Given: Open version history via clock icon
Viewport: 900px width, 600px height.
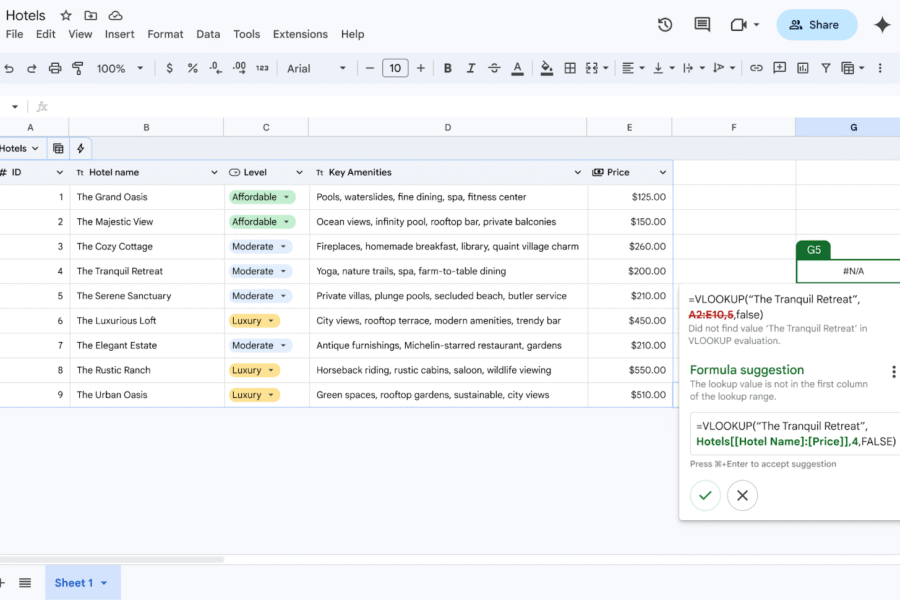Looking at the screenshot, I should tap(664, 25).
